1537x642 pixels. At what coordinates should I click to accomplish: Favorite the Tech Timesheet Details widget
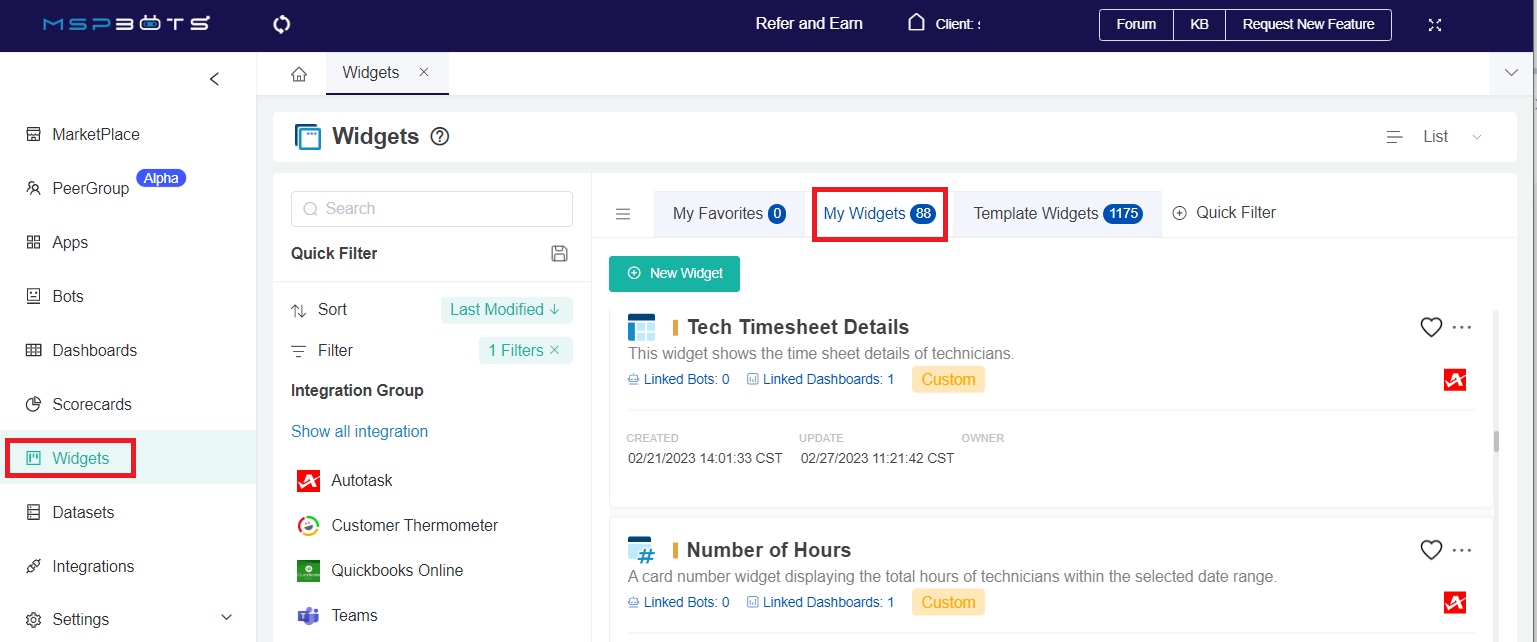click(x=1431, y=327)
